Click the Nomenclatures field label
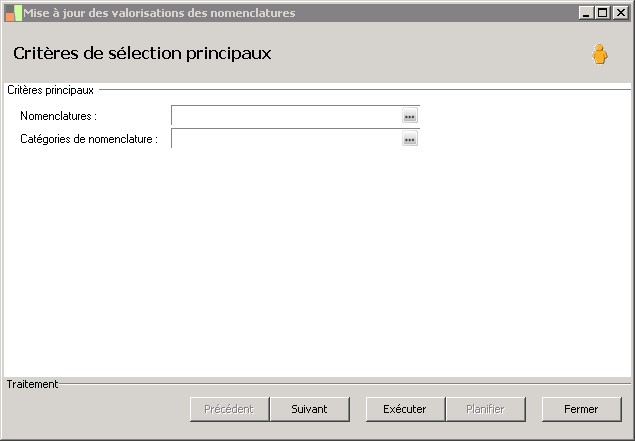 click(58, 117)
